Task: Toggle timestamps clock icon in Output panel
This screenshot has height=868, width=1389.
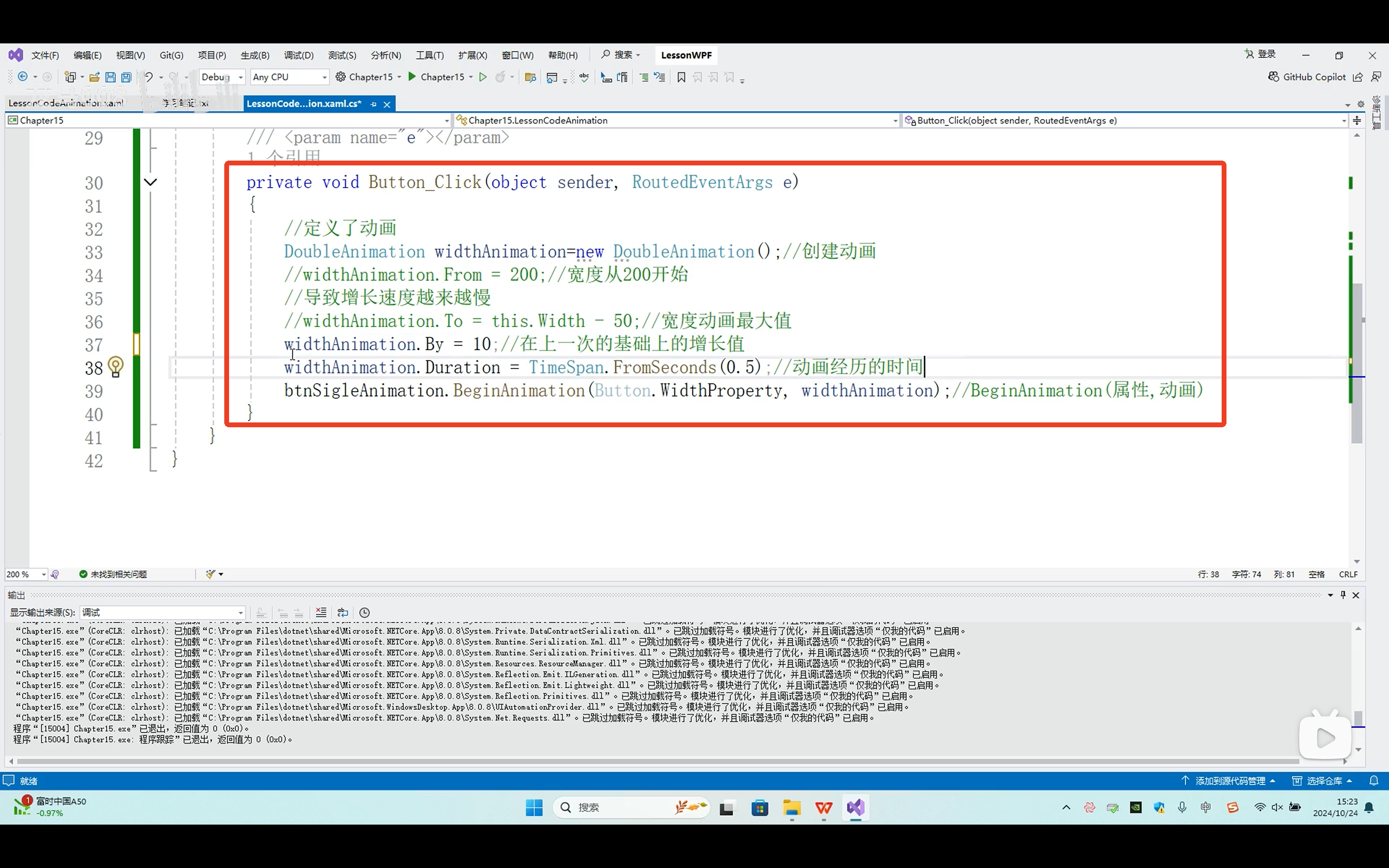Action: point(365,612)
